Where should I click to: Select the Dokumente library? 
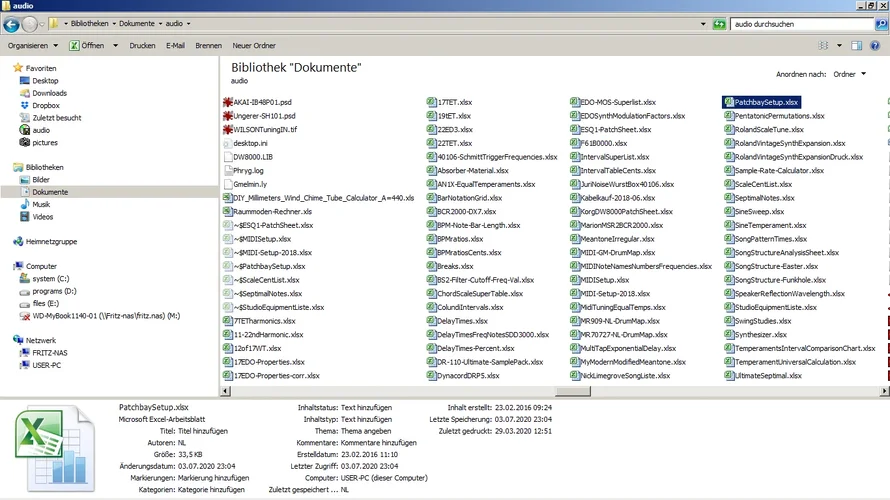point(50,192)
